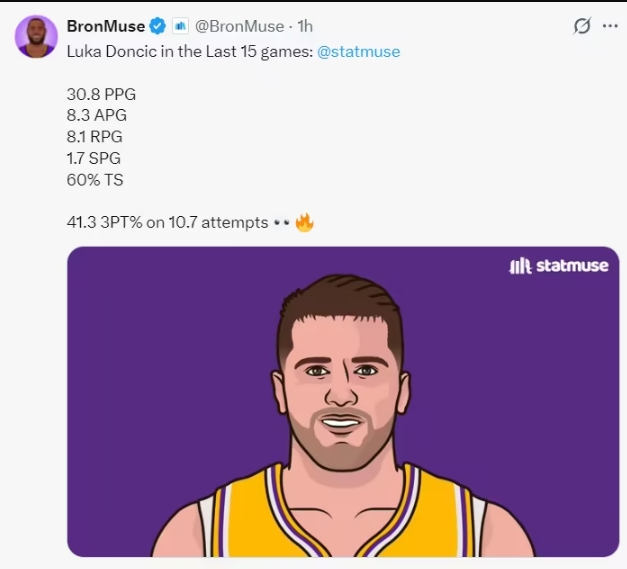Click the 8.1 RPG stat line
The width and height of the screenshot is (627, 569).
[96, 137]
